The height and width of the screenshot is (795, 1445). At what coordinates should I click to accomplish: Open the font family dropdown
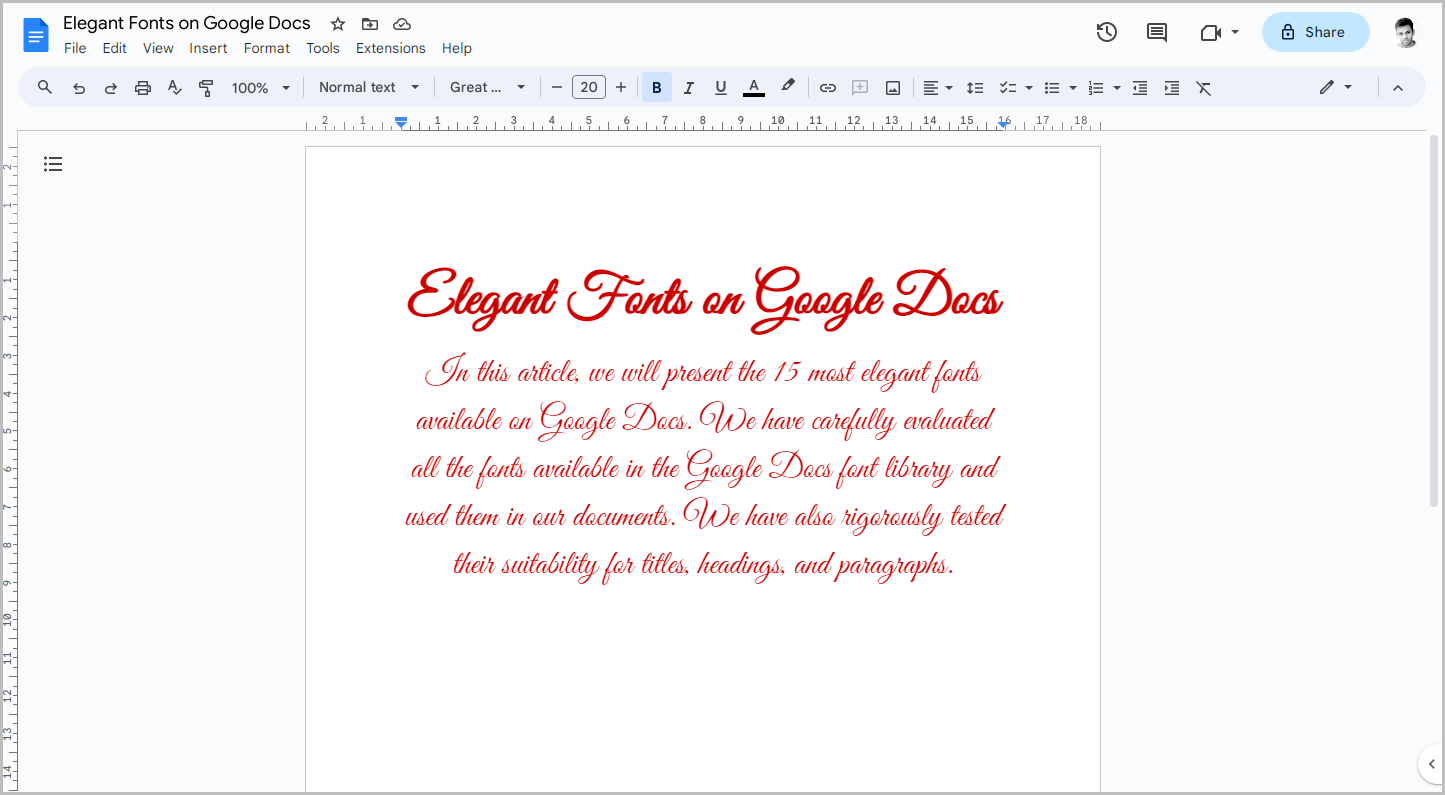487,87
